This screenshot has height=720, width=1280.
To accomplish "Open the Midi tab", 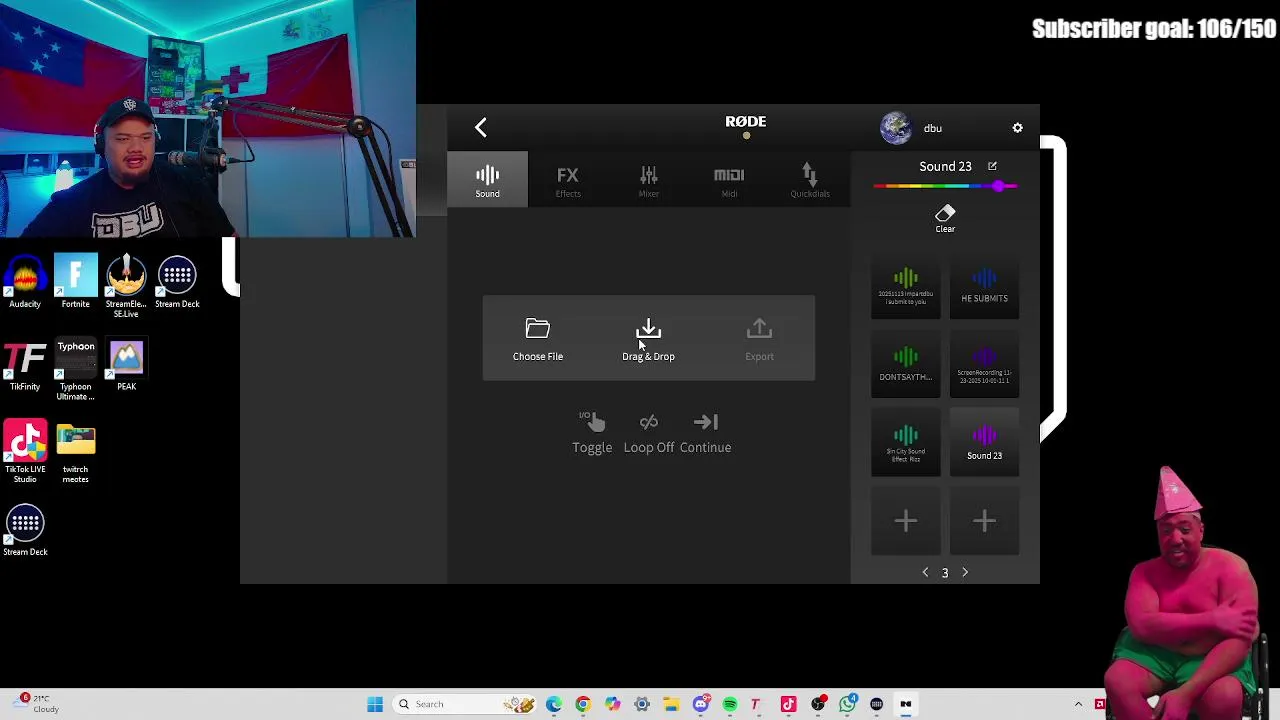I will (729, 180).
